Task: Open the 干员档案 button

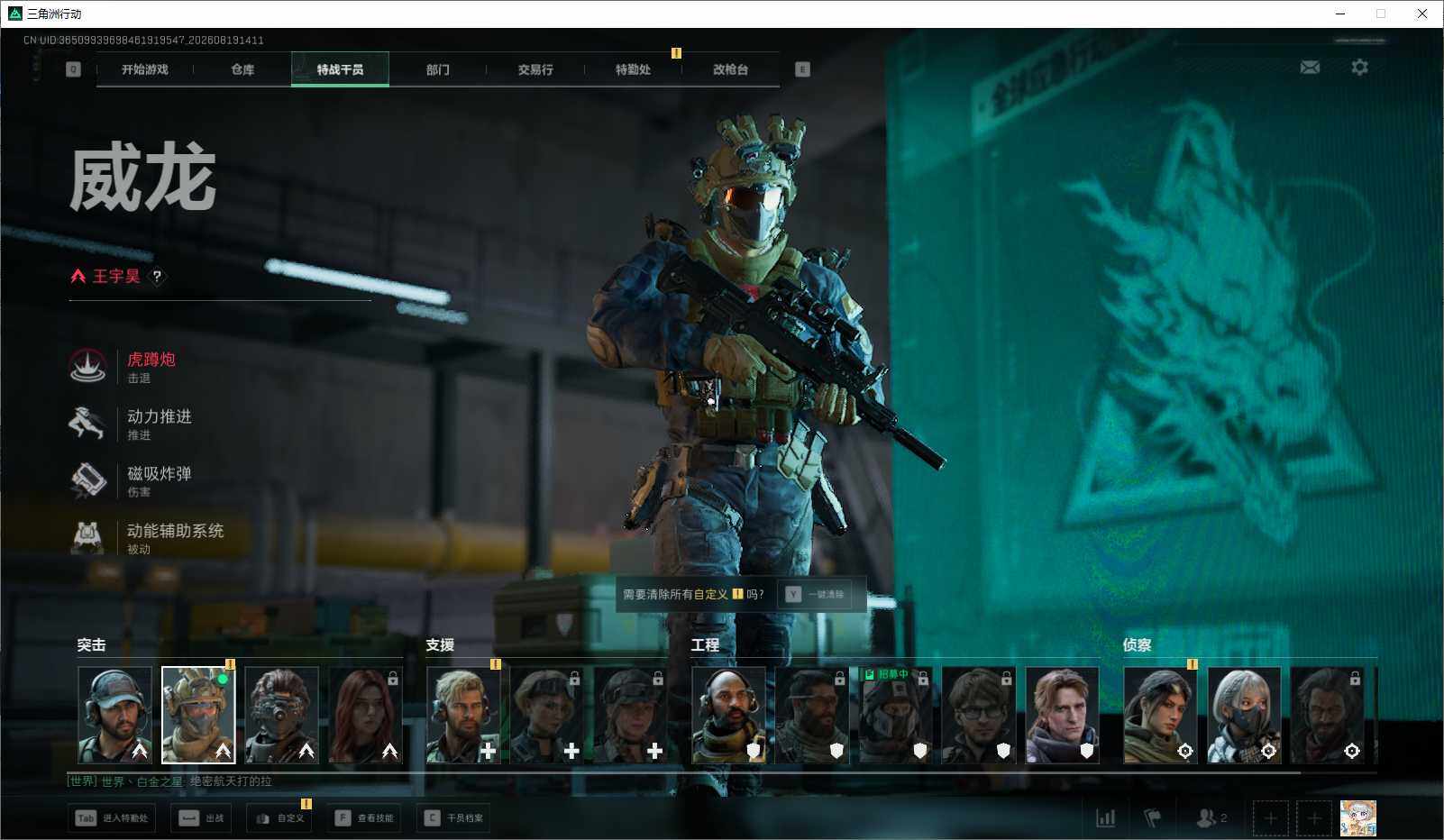Action: point(452,817)
